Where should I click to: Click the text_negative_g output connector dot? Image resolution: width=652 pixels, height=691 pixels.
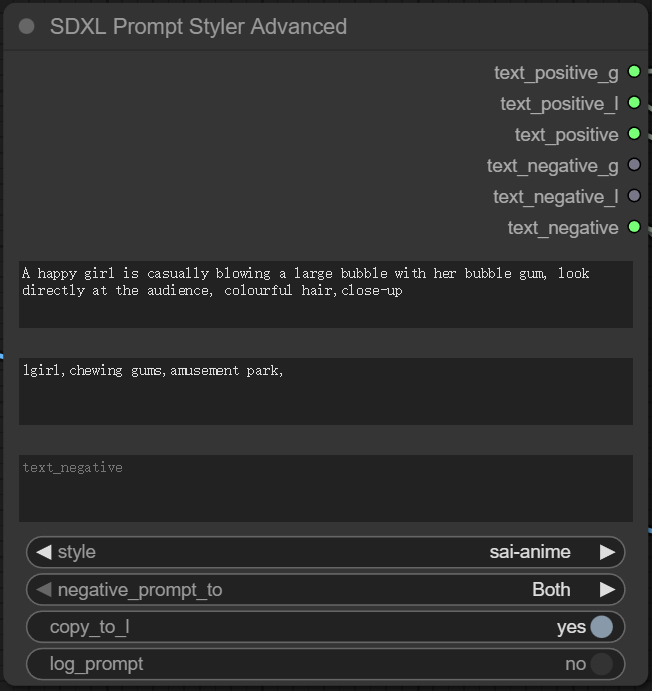tap(634, 165)
